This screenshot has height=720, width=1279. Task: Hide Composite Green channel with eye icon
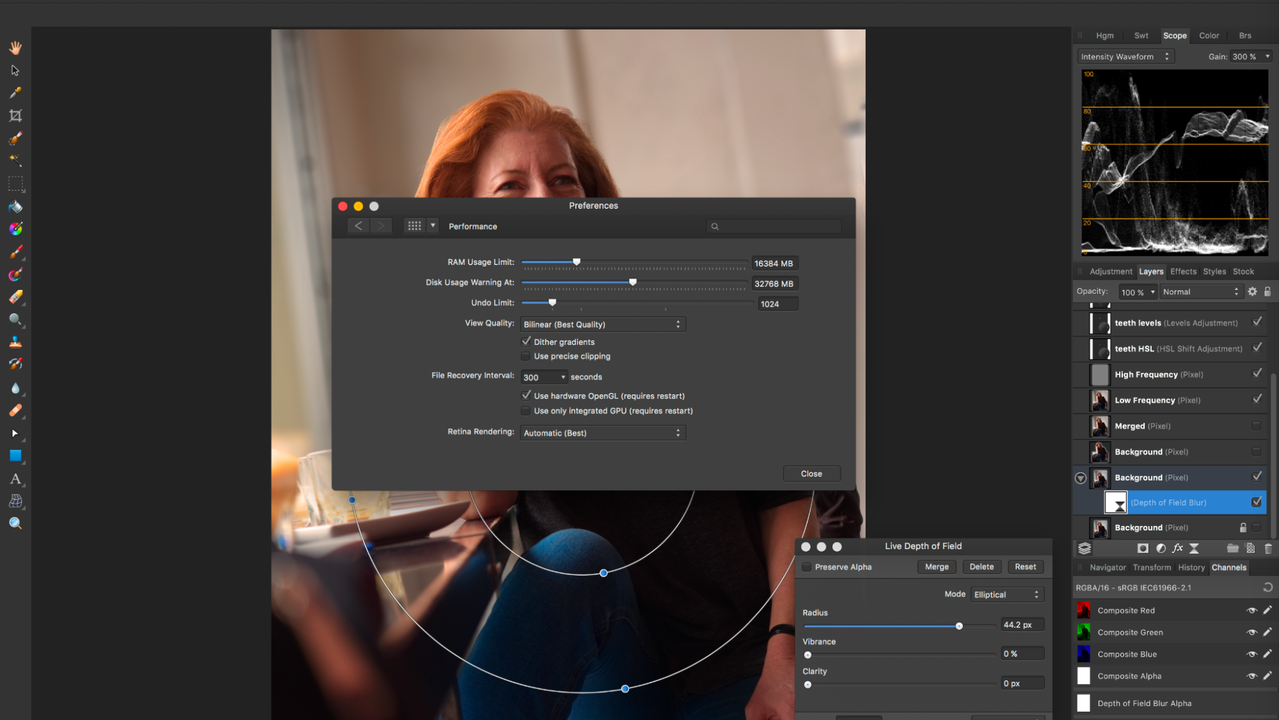coord(1251,632)
